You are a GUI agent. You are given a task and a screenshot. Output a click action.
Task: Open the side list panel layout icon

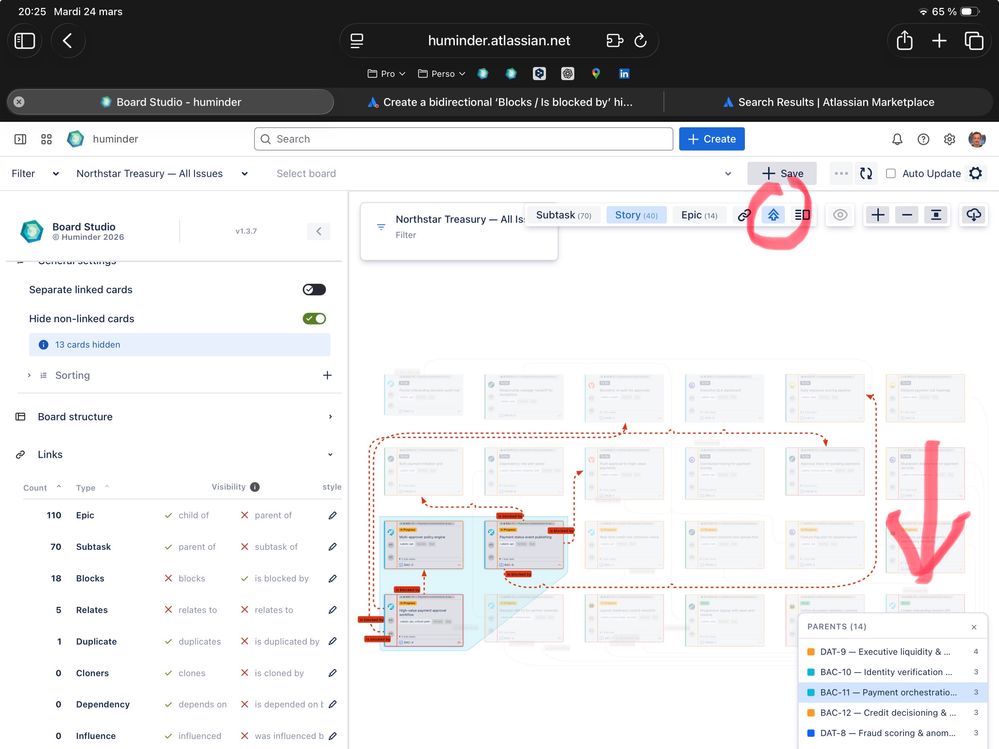(x=802, y=215)
